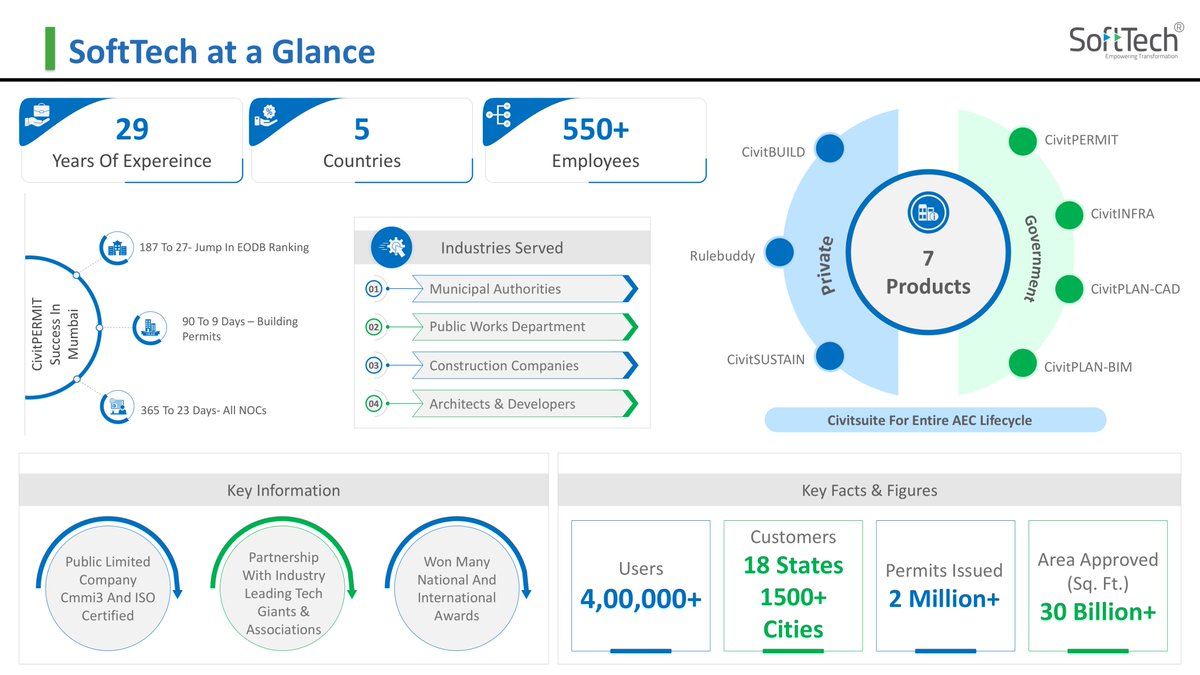Click the Architects & Developers arrow row

(525, 404)
